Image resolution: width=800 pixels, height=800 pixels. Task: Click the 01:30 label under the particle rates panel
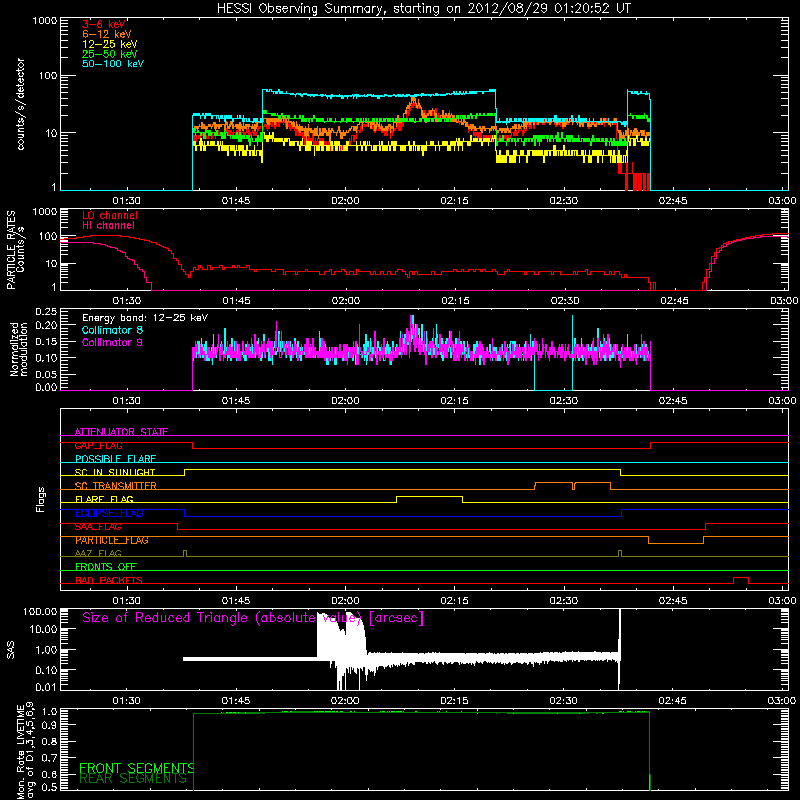click(127, 301)
